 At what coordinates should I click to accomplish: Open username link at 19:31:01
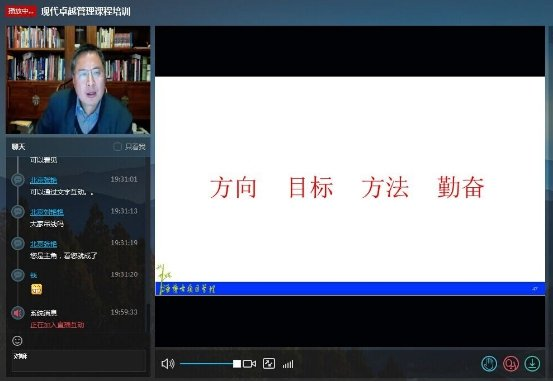(x=43, y=180)
